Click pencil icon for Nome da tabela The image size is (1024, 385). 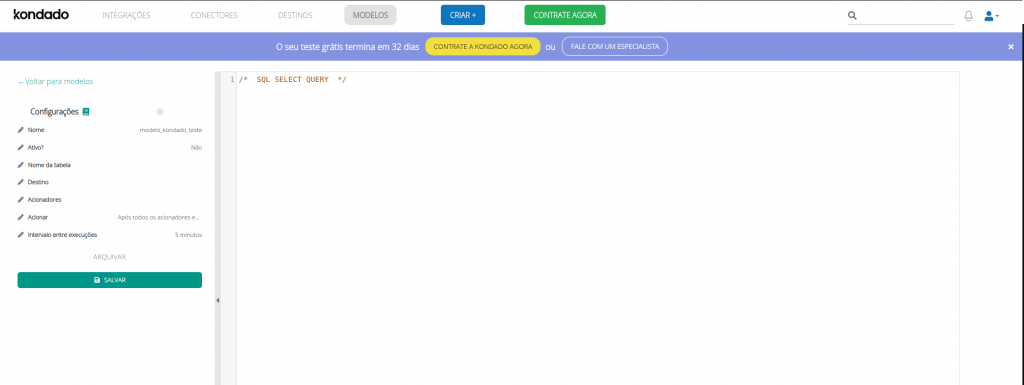click(21, 165)
